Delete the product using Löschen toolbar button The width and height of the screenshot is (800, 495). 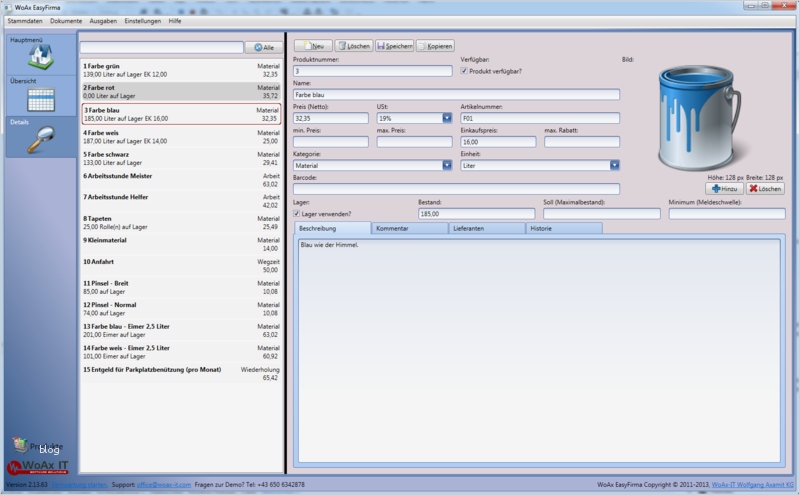pyautogui.click(x=353, y=46)
